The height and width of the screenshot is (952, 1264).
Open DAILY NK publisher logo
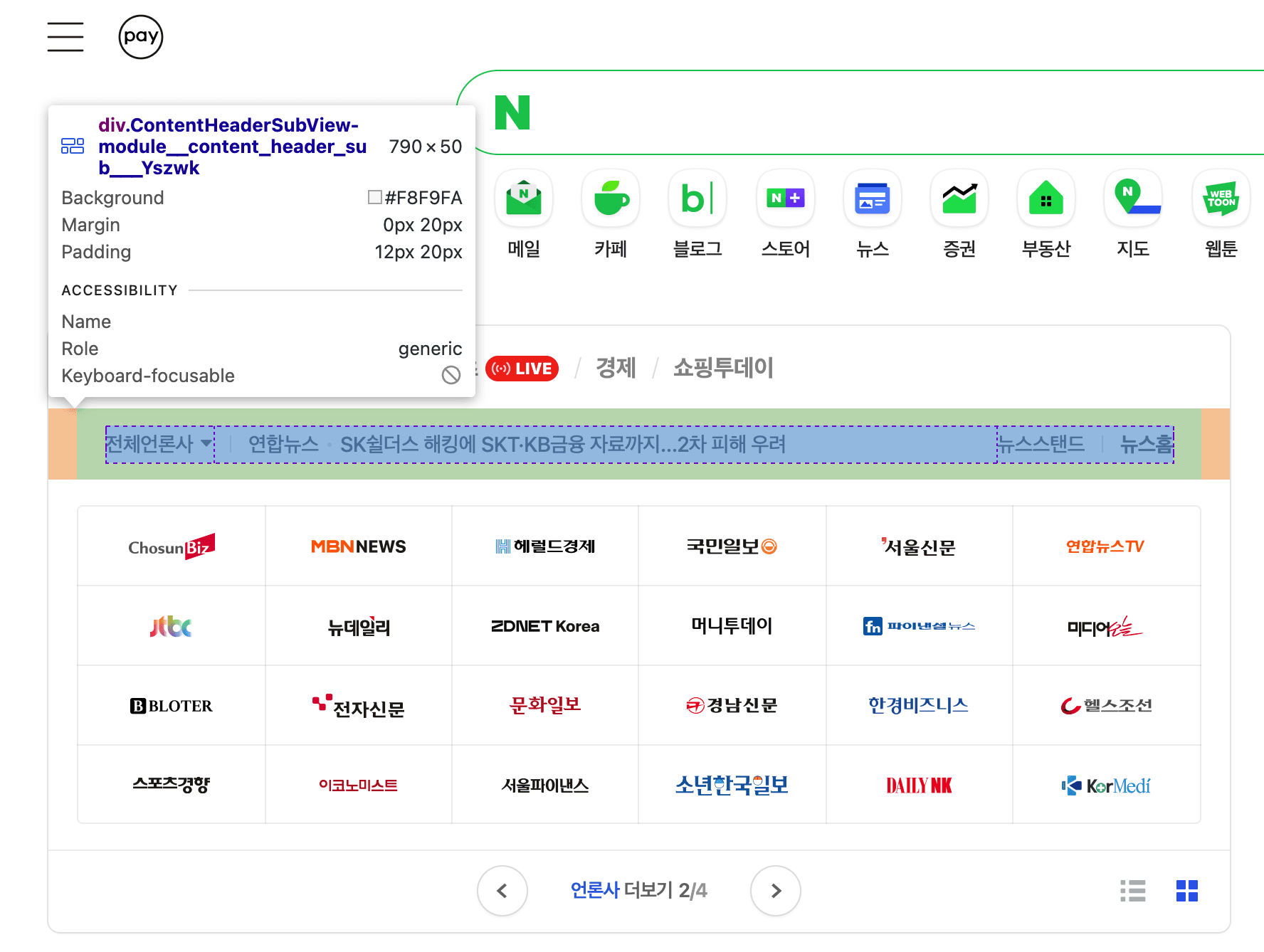tap(919, 785)
